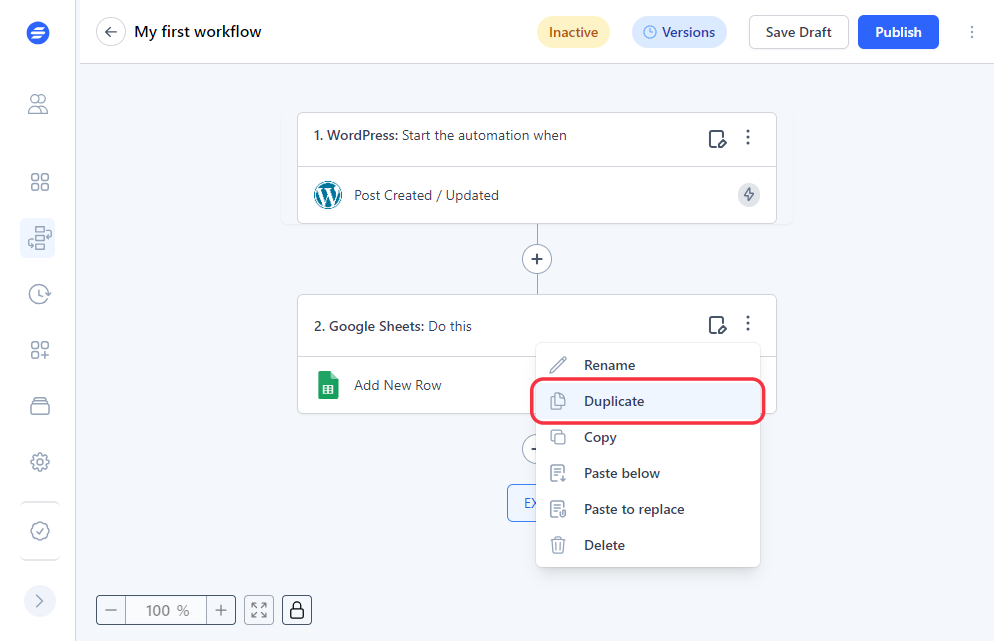
Task: Click the edit note icon on WordPress step
Action: pyautogui.click(x=717, y=139)
